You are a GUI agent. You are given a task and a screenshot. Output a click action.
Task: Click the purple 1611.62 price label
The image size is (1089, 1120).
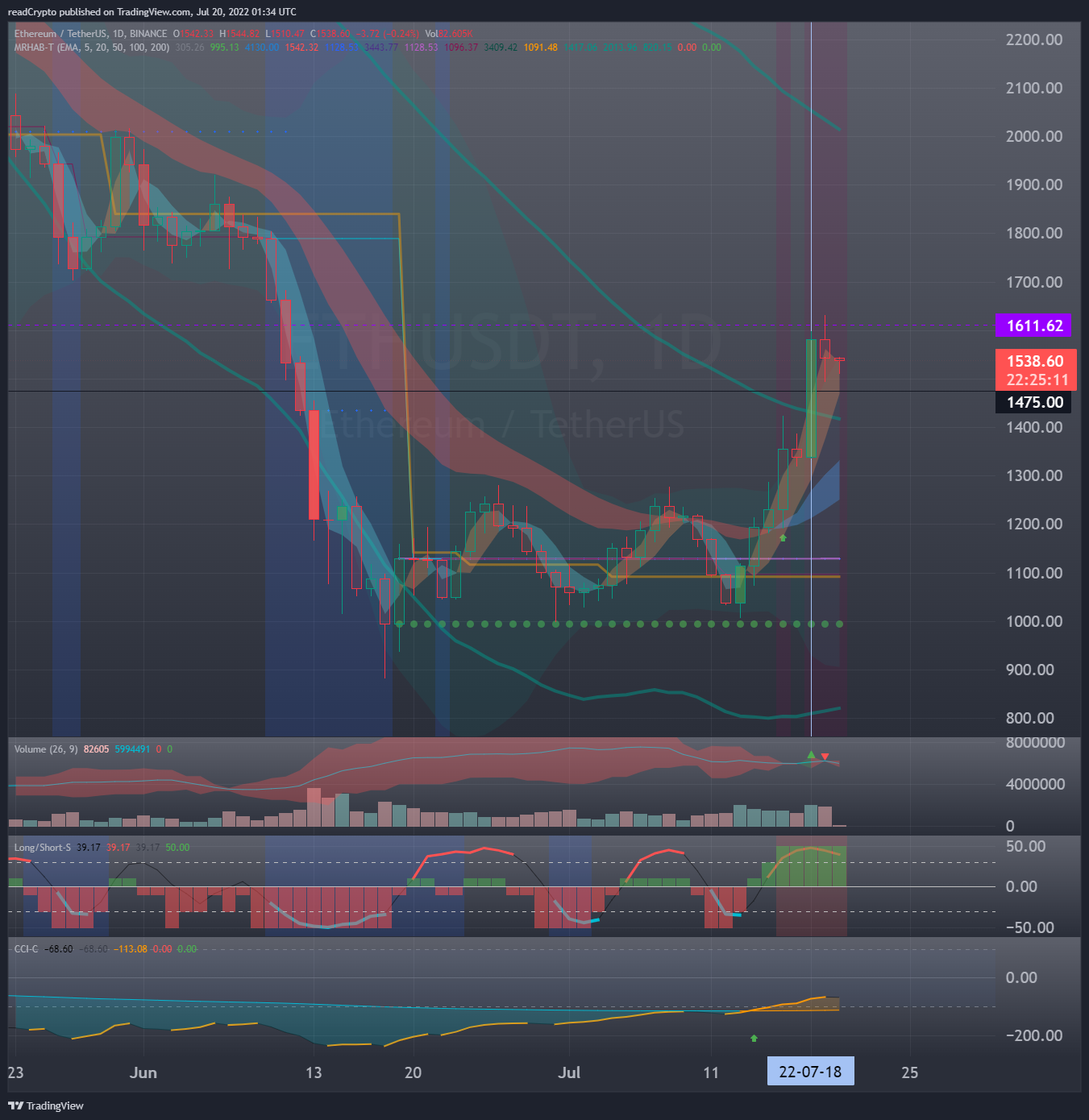(1034, 326)
